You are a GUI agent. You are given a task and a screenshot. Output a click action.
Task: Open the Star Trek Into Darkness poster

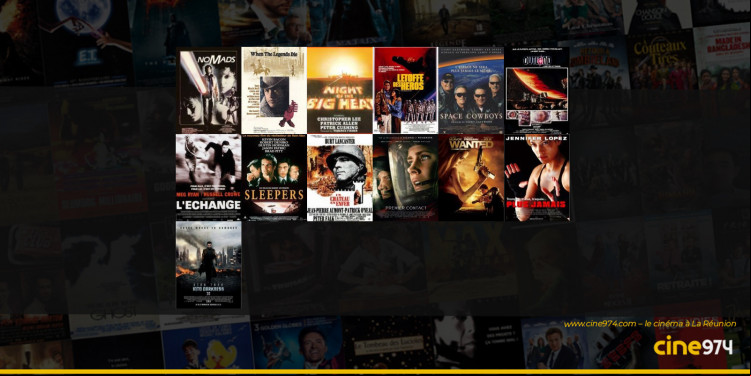(209, 264)
